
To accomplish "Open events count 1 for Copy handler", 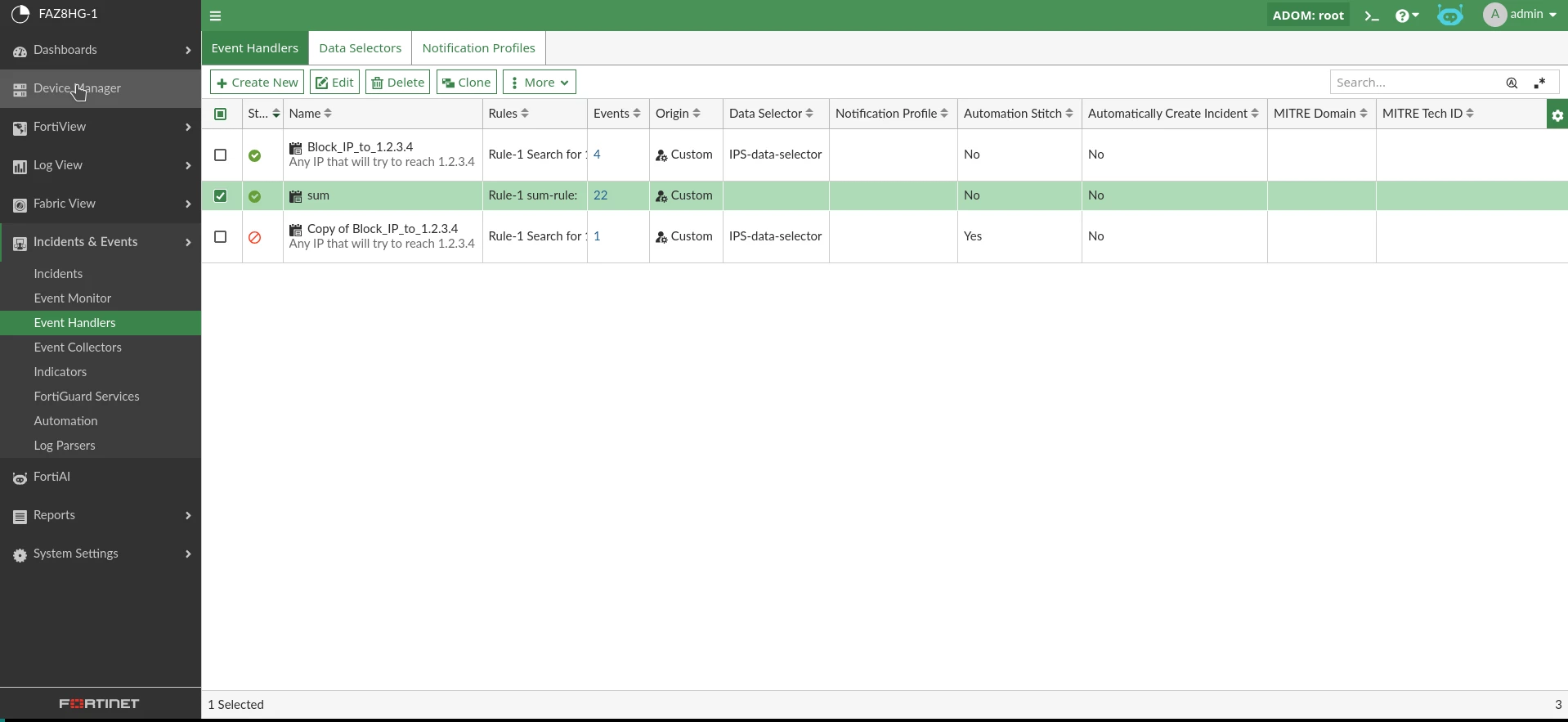I will (597, 236).
